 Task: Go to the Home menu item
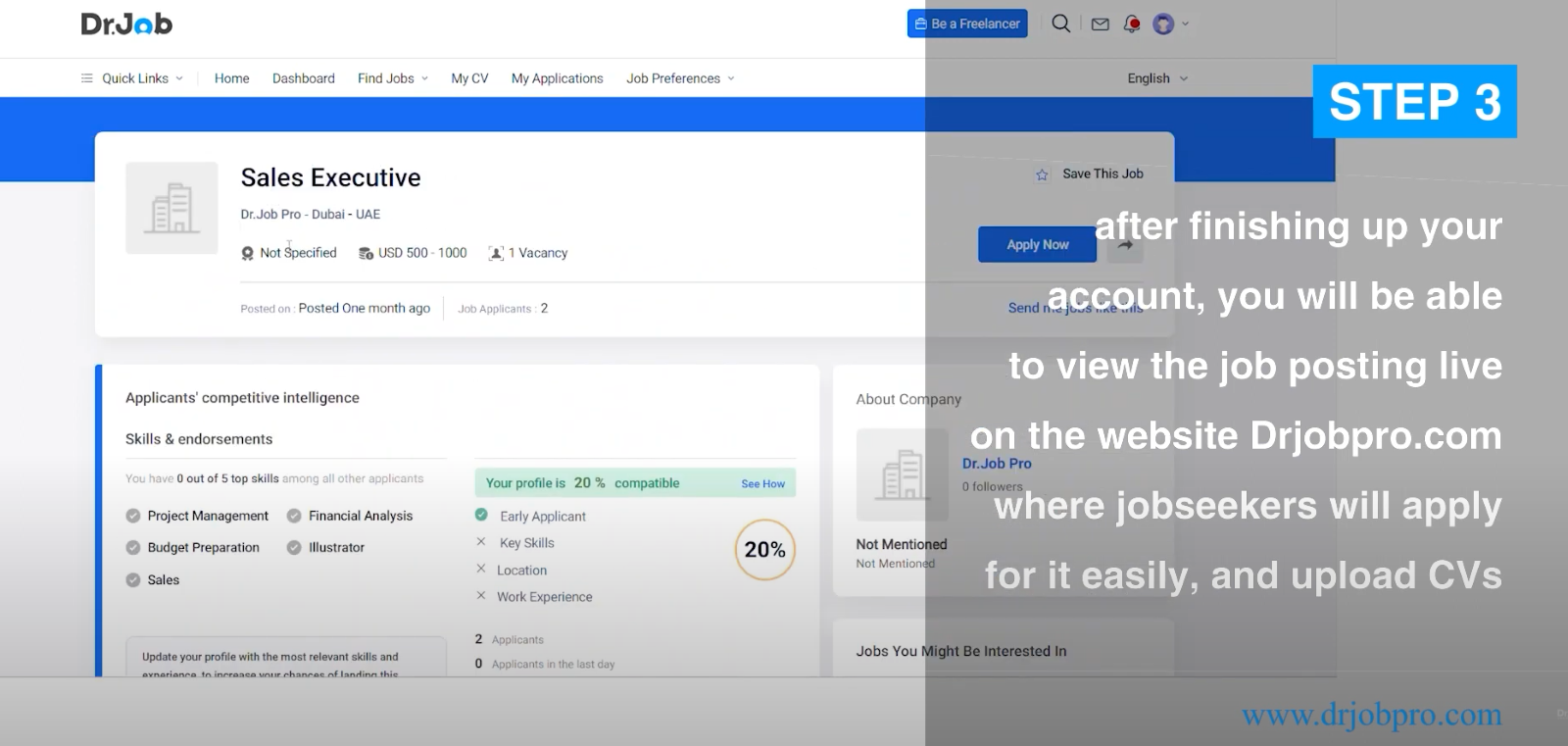232,78
